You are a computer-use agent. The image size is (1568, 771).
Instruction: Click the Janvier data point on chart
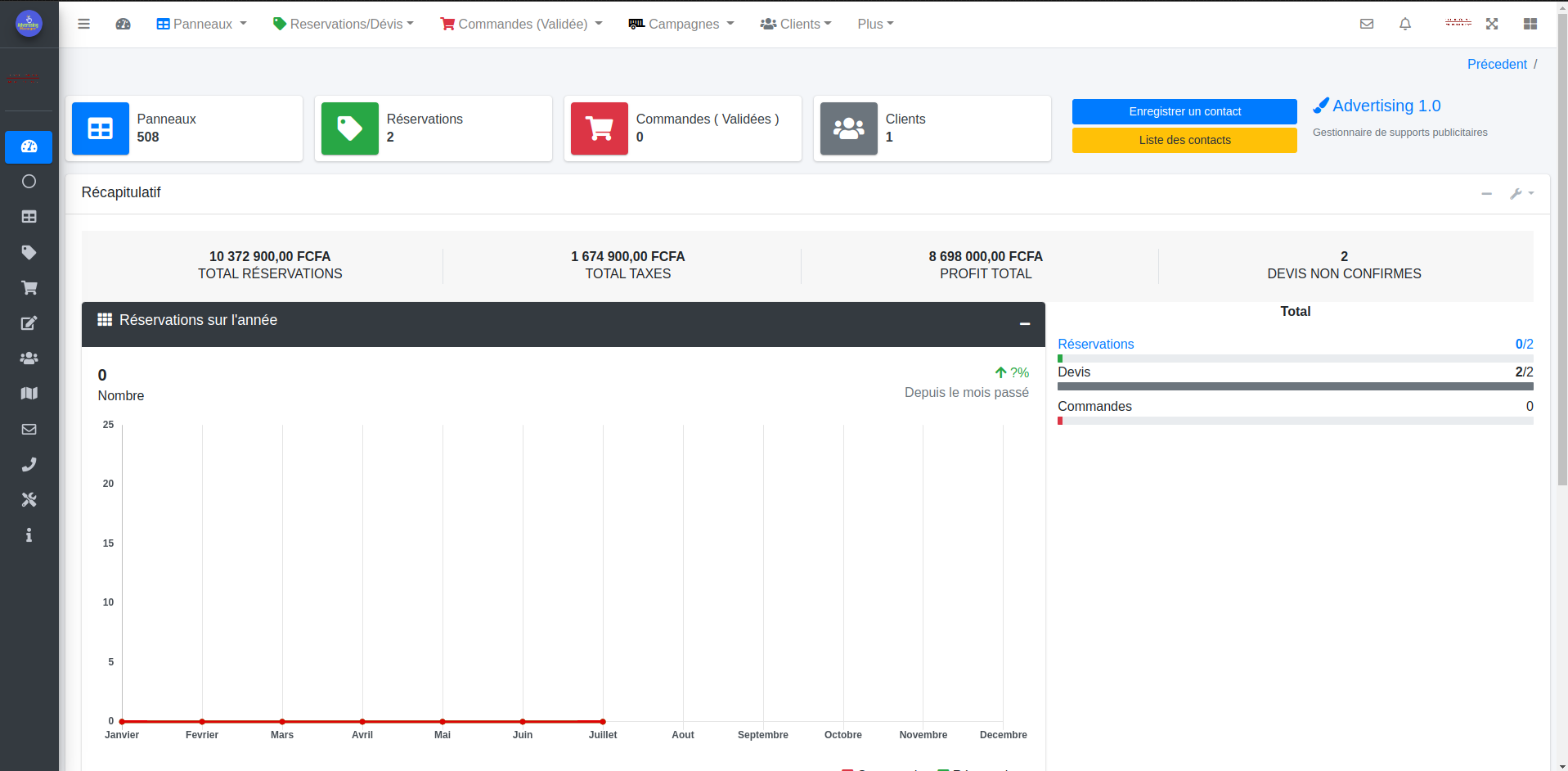pos(122,722)
